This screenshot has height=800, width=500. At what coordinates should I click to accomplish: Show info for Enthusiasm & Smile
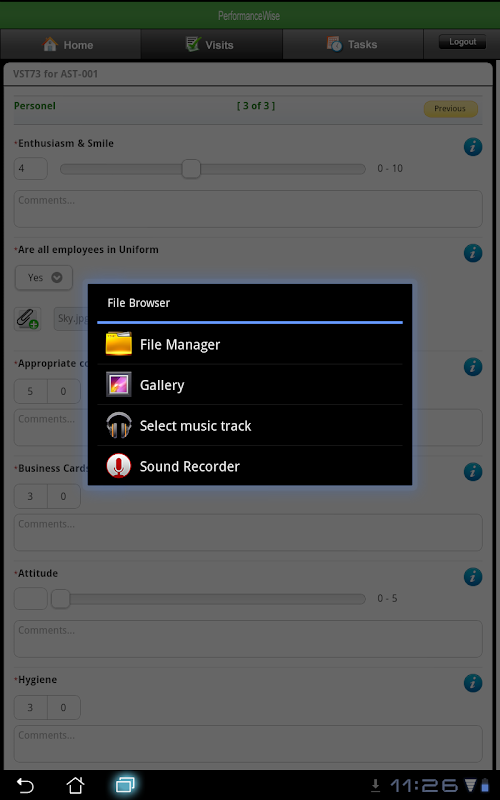coord(473,147)
